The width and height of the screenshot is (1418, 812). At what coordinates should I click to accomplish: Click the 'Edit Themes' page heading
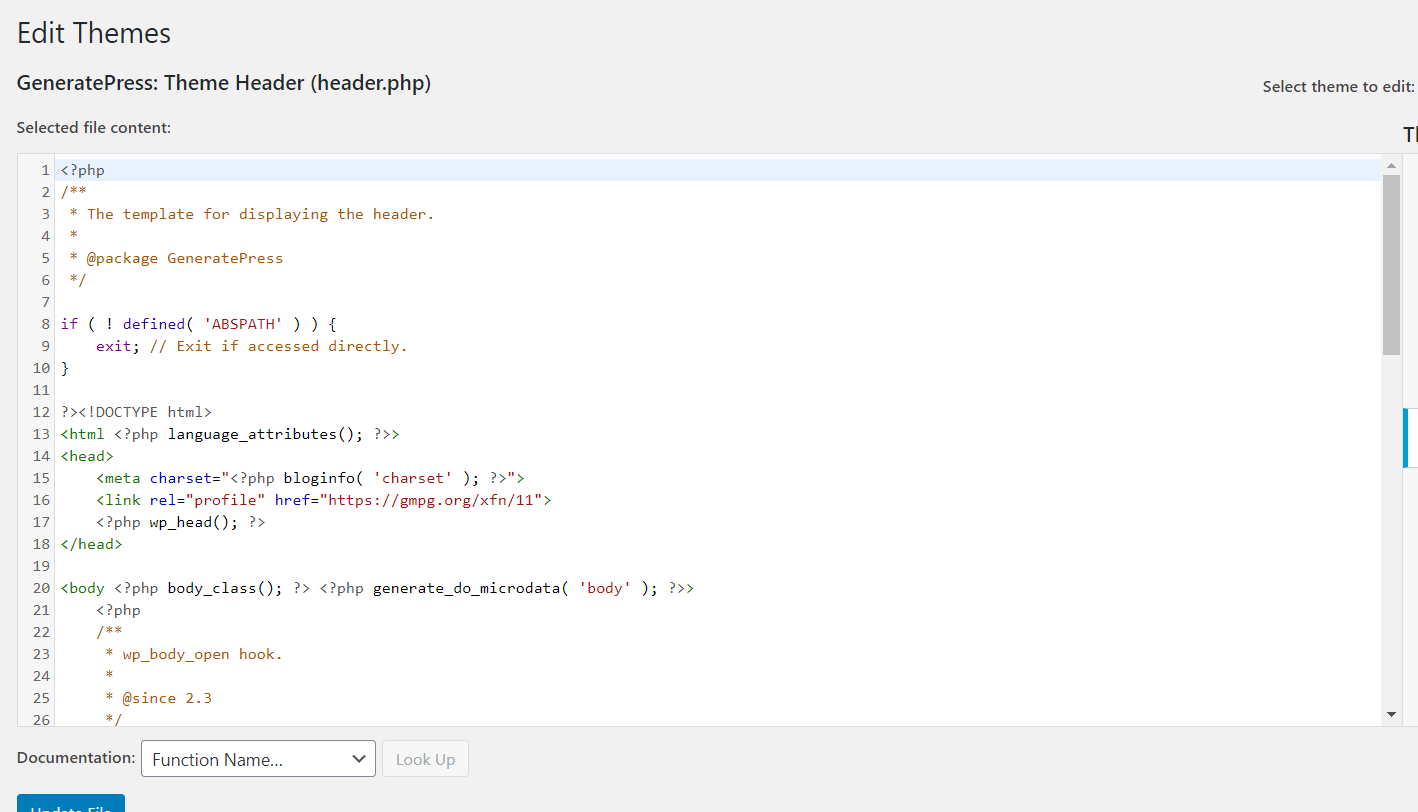(94, 33)
